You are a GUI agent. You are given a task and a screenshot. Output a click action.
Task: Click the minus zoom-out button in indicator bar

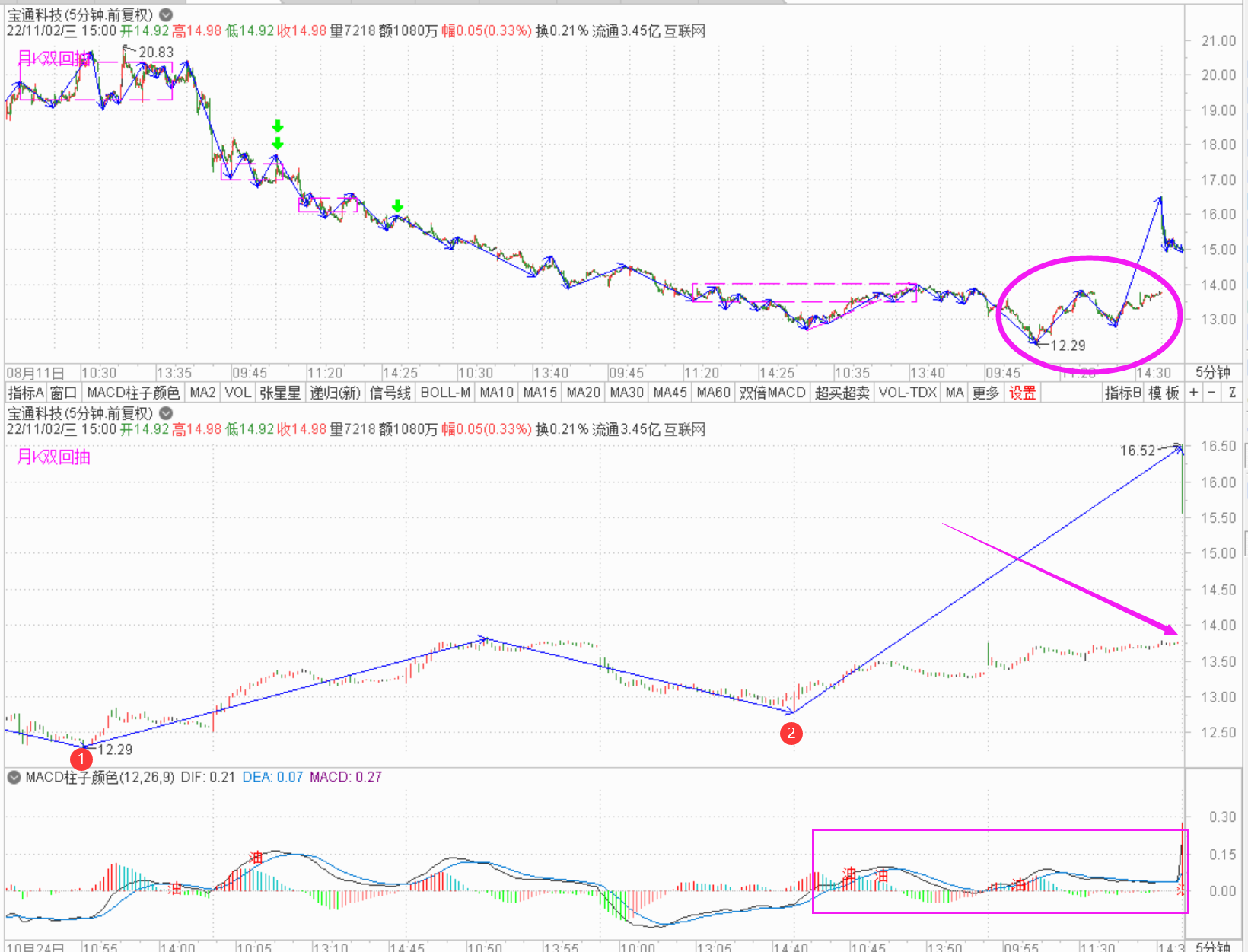(1211, 393)
